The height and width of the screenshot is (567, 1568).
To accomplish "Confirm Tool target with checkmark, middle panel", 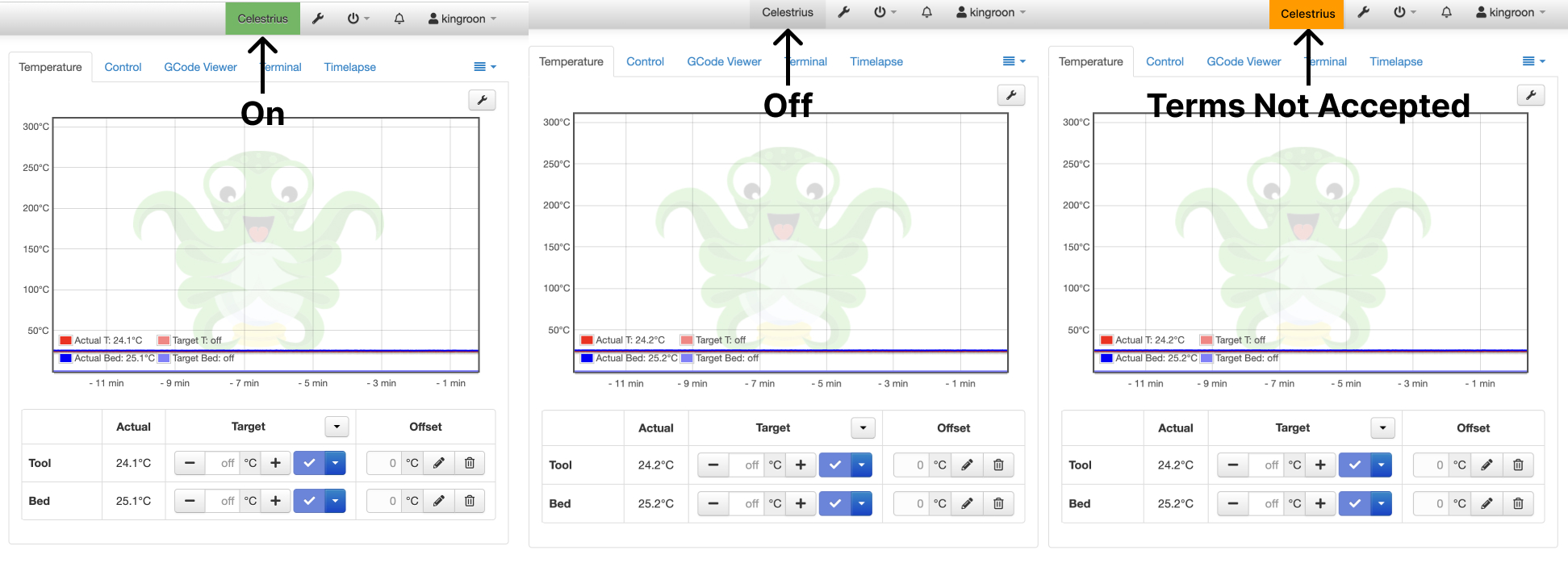I will [x=835, y=465].
